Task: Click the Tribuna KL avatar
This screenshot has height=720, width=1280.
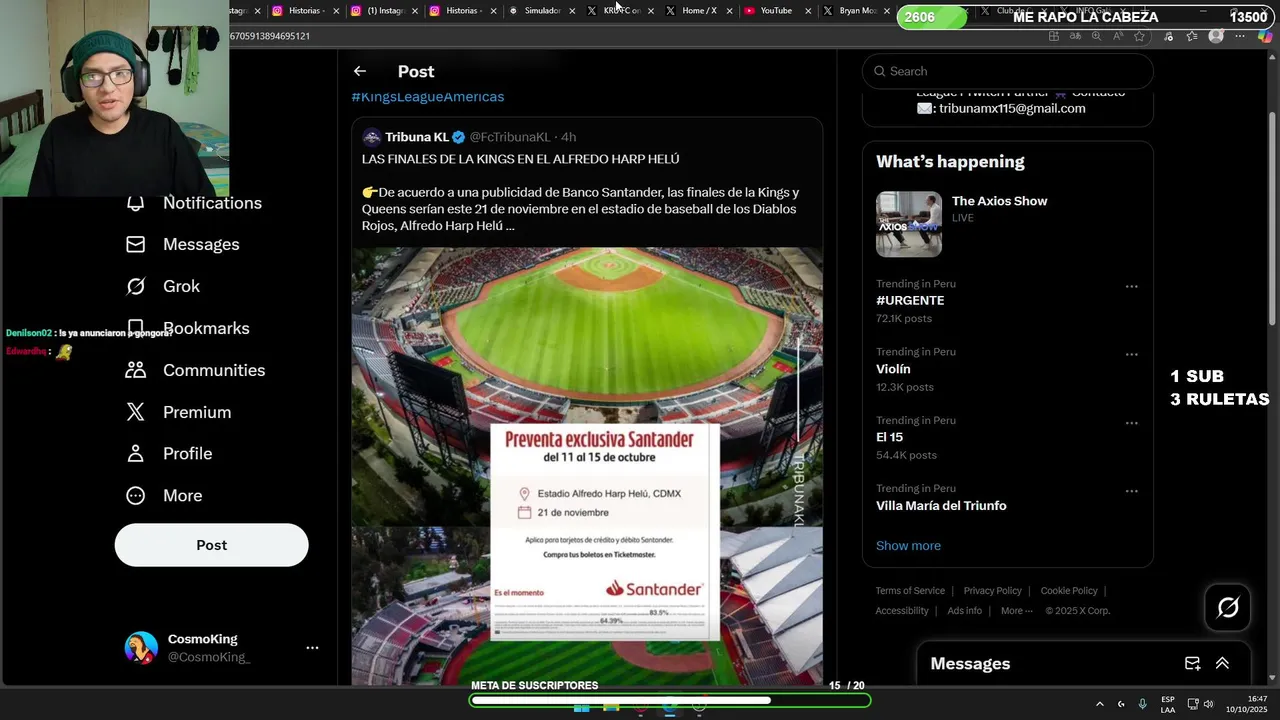Action: click(x=371, y=137)
